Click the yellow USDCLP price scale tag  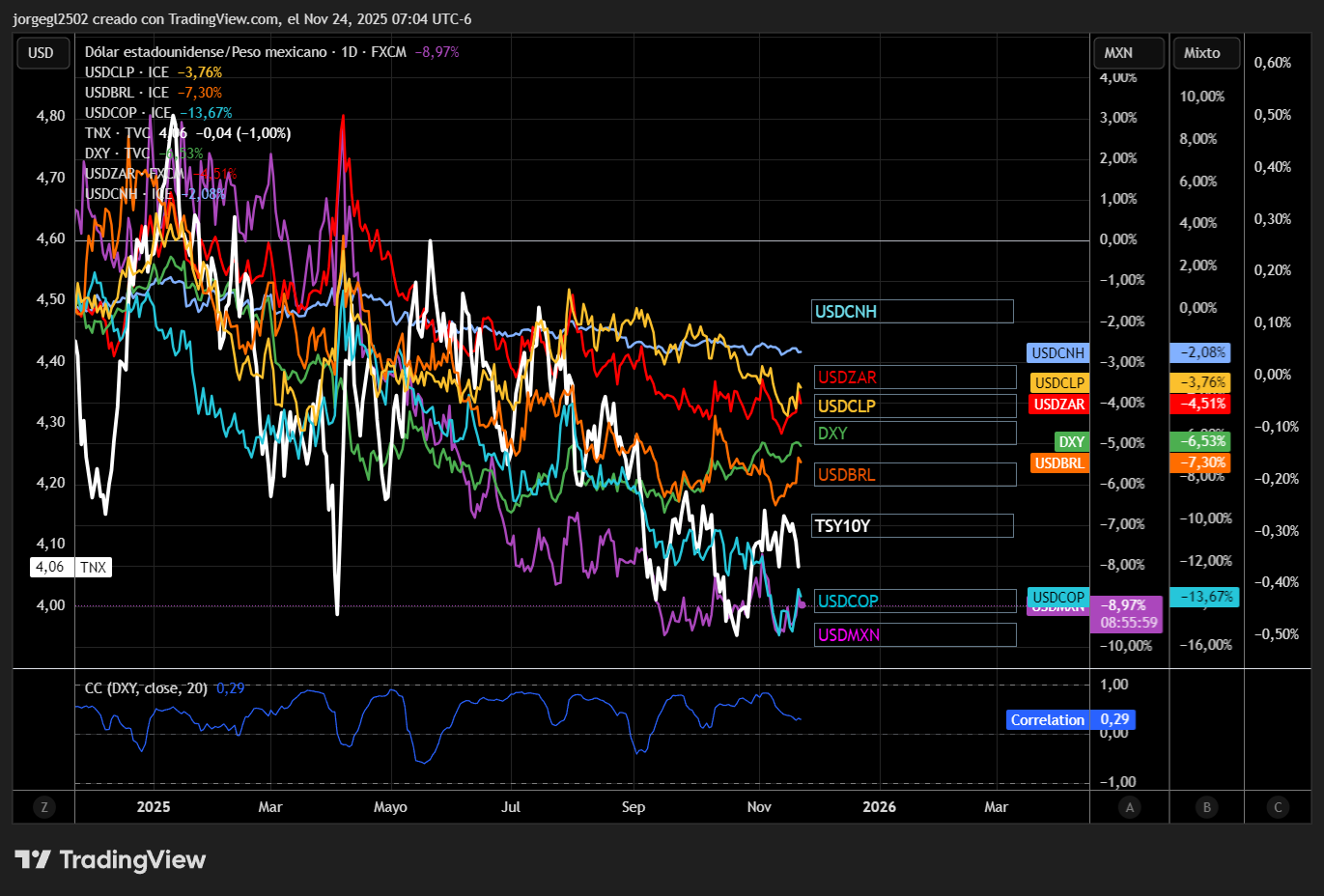[x=1060, y=383]
